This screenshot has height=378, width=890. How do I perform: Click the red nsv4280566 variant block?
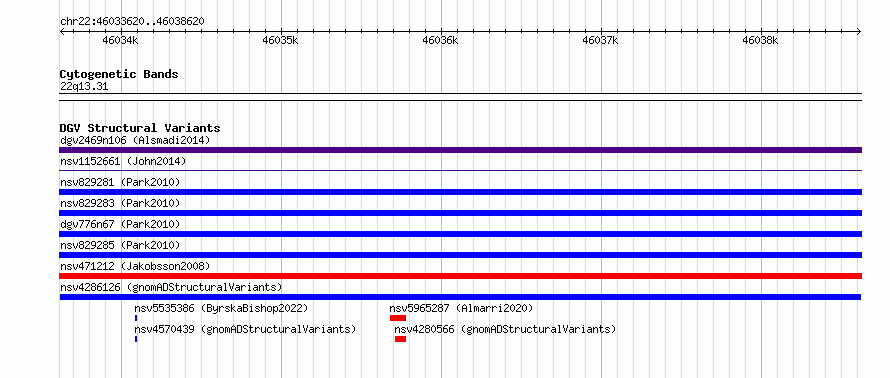[x=401, y=339]
